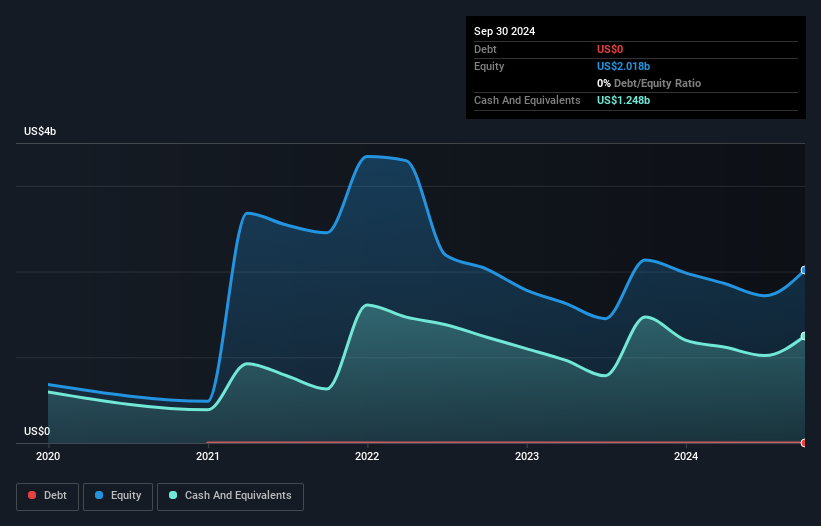821x526 pixels.
Task: Click the 0% Debt/Equity Ratio text
Action: (649, 83)
